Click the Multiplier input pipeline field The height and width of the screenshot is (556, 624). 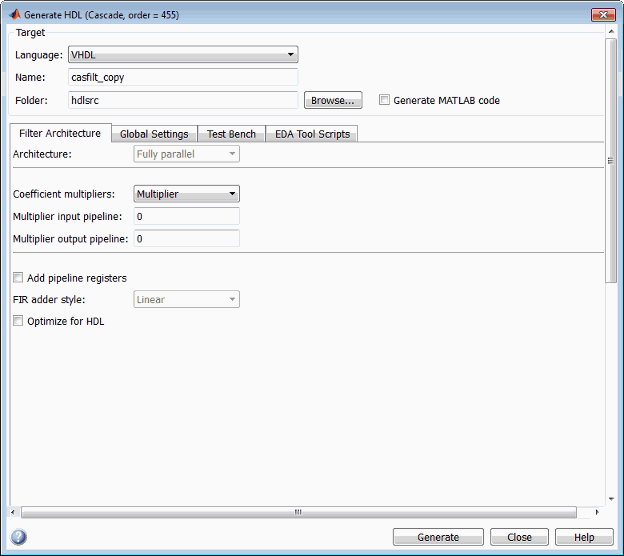186,217
